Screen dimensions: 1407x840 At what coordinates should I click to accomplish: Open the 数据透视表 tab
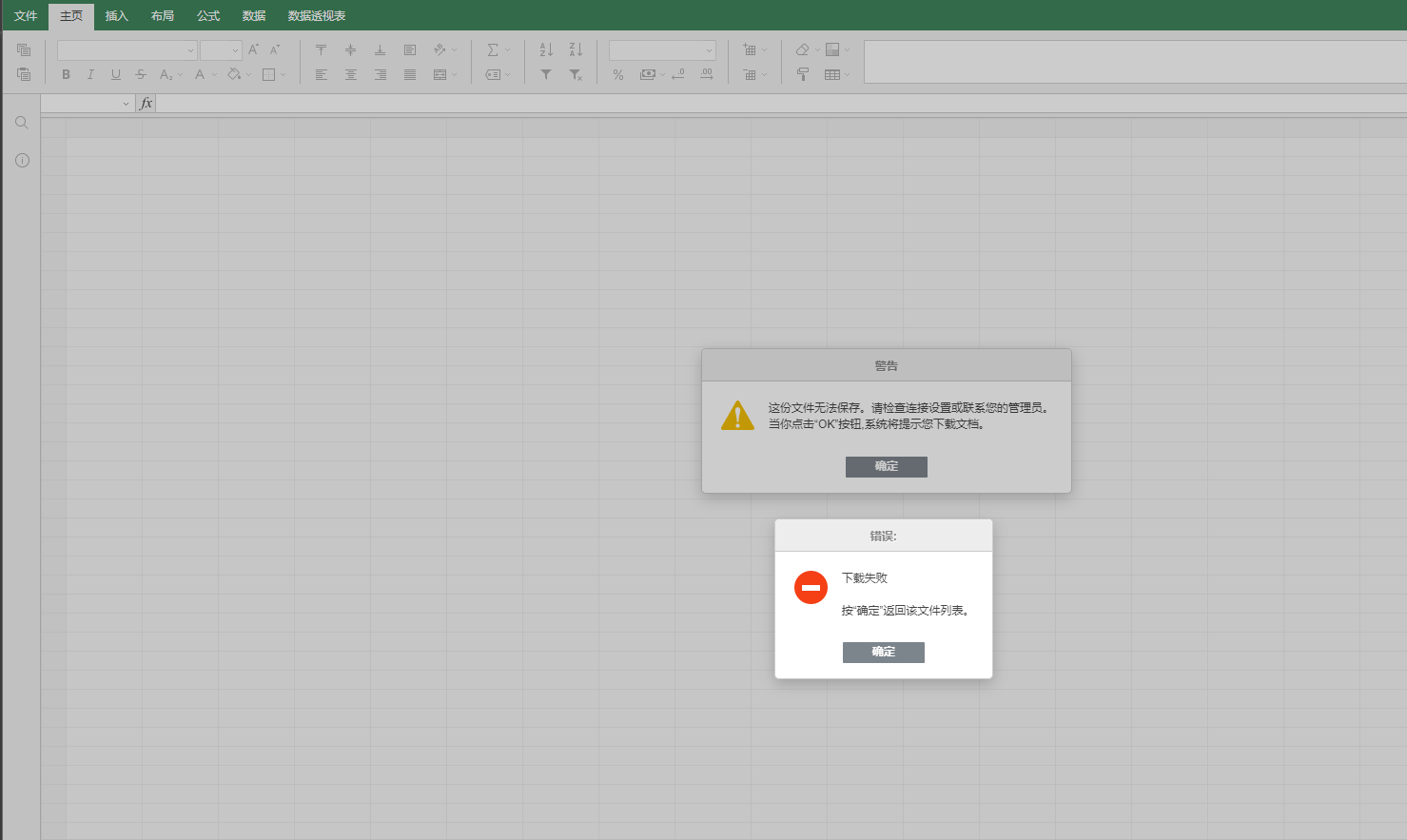coord(317,16)
